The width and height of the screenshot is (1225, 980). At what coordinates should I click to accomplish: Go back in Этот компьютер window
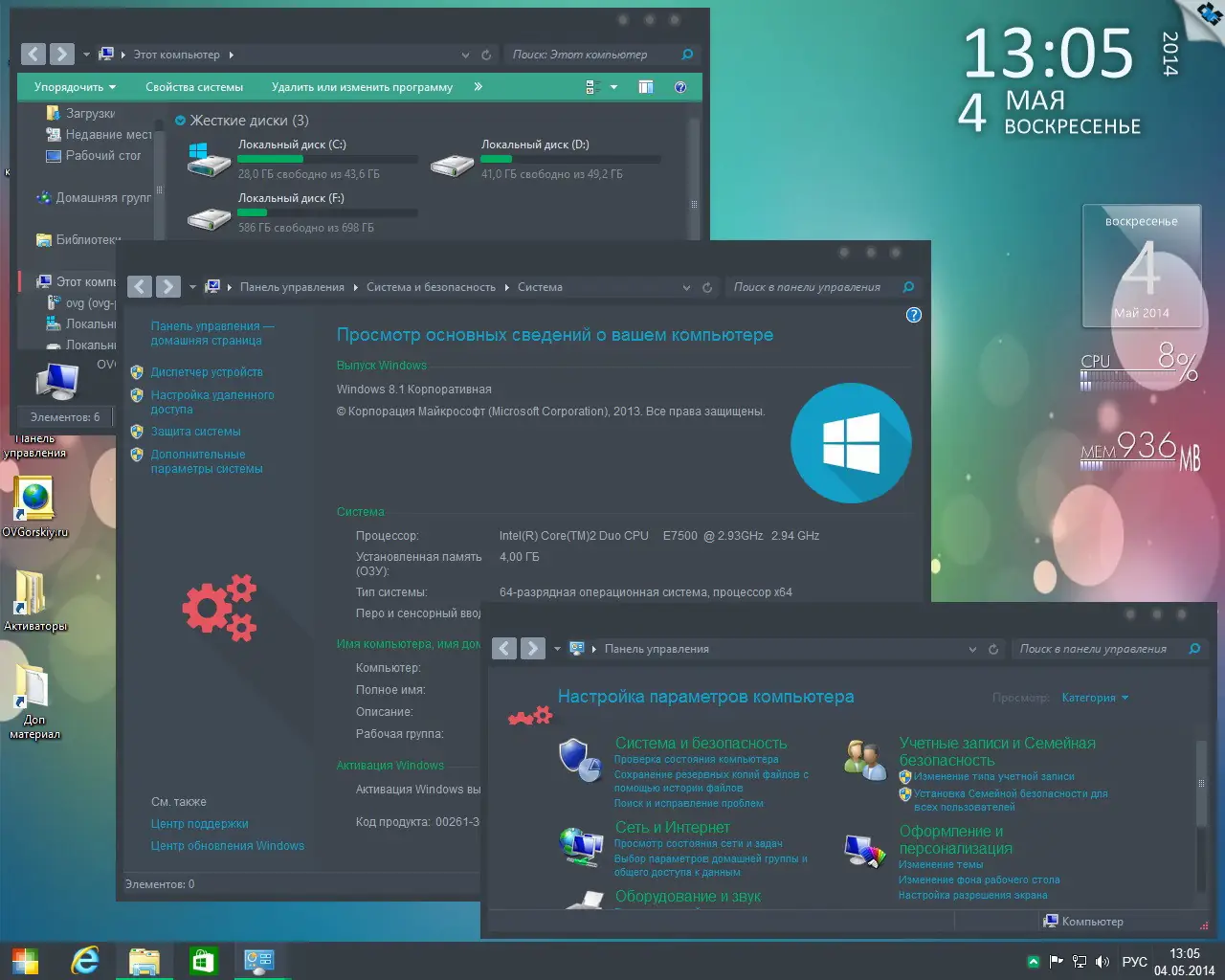point(33,55)
